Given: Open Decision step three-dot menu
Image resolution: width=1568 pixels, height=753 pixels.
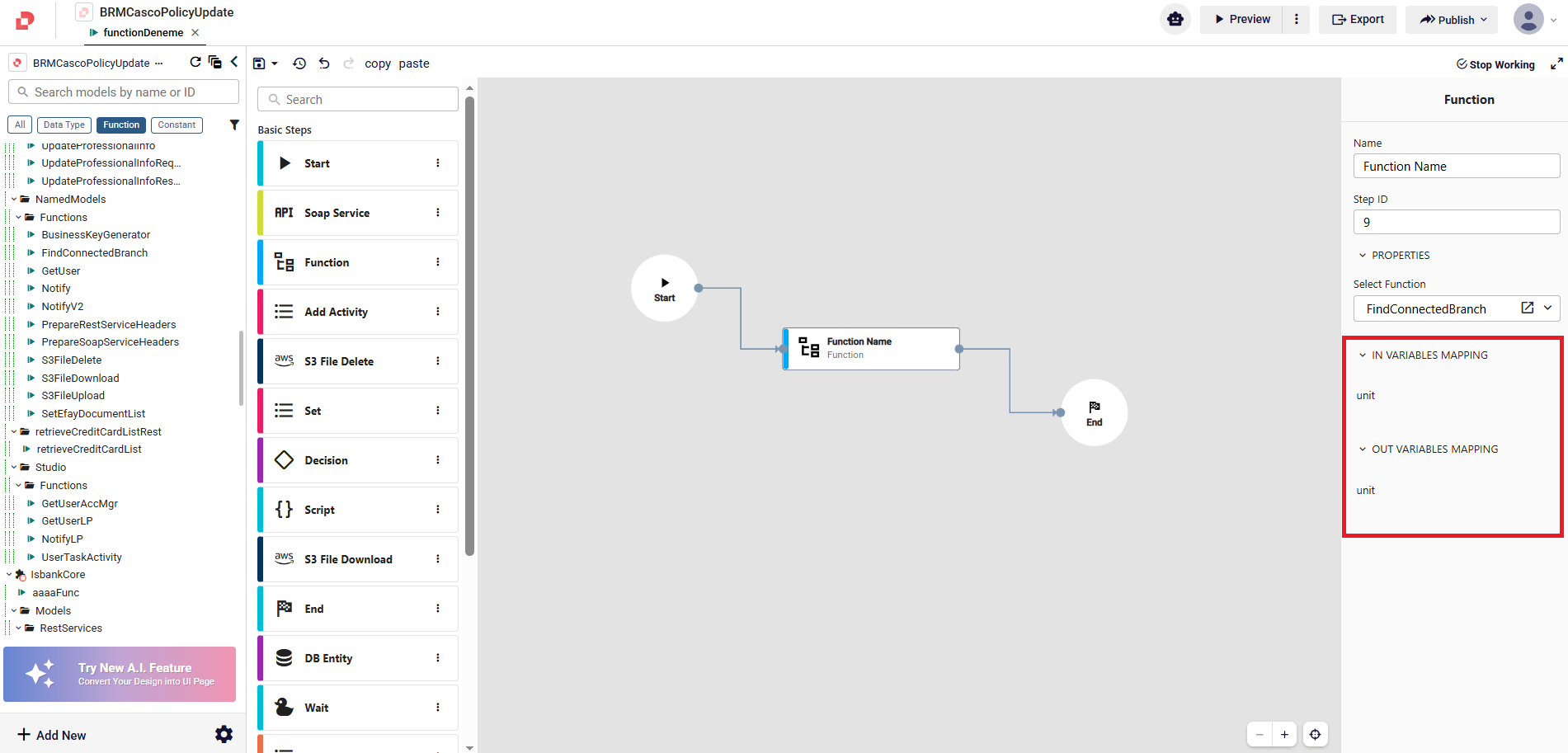Looking at the screenshot, I should click(x=438, y=460).
